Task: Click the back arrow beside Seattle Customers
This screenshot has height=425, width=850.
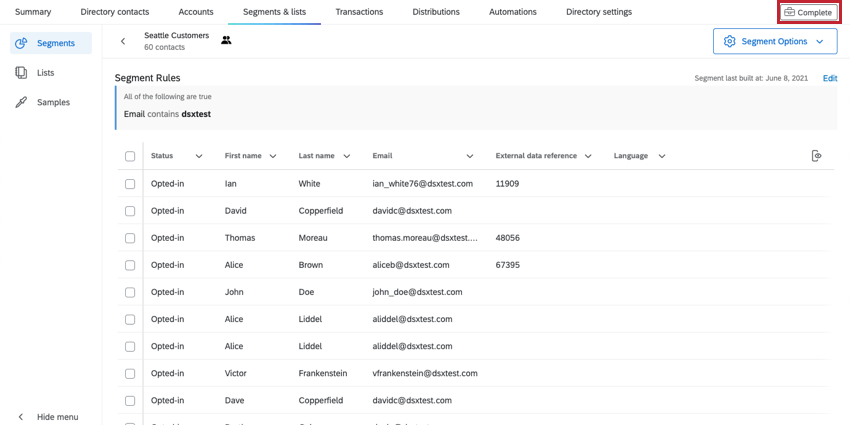Action: pos(123,41)
